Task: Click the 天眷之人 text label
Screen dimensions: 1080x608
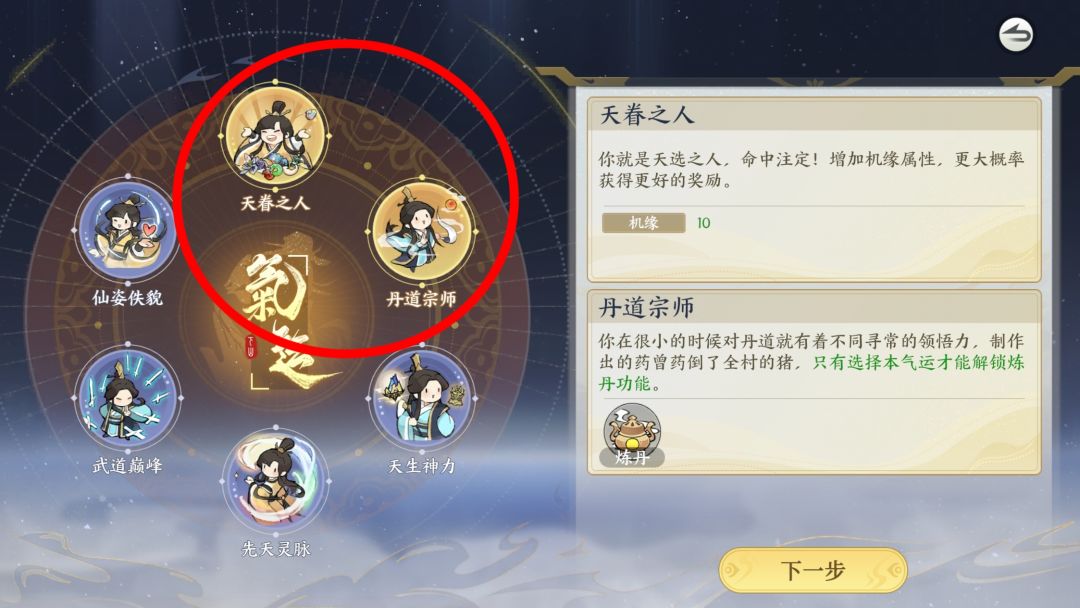Action: [x=275, y=203]
